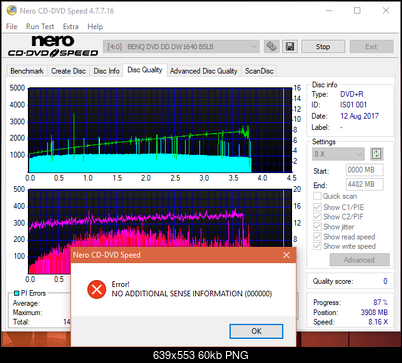
Task: Toggle Show C1/PIE checkbox
Action: click(x=317, y=207)
